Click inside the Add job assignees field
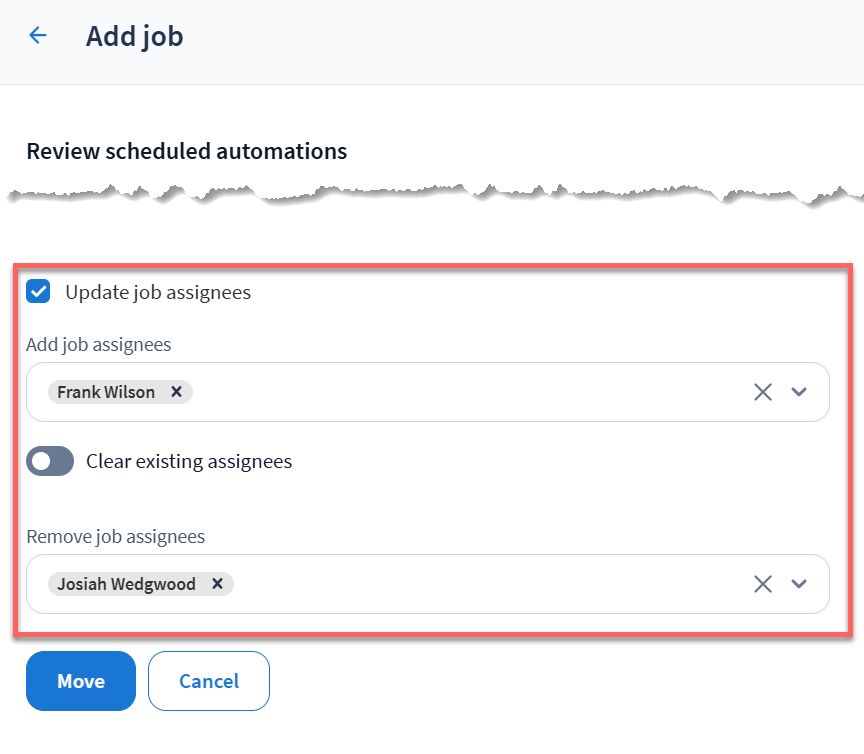This screenshot has height=754, width=864. point(460,392)
